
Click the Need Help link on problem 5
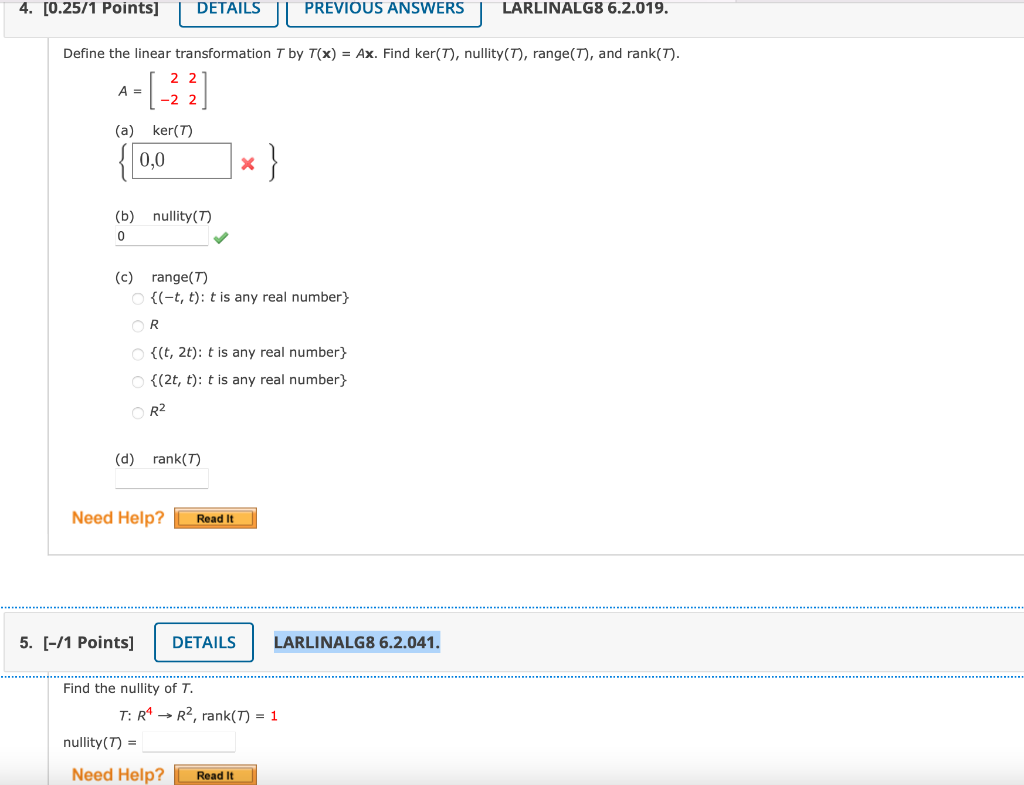[x=117, y=774]
